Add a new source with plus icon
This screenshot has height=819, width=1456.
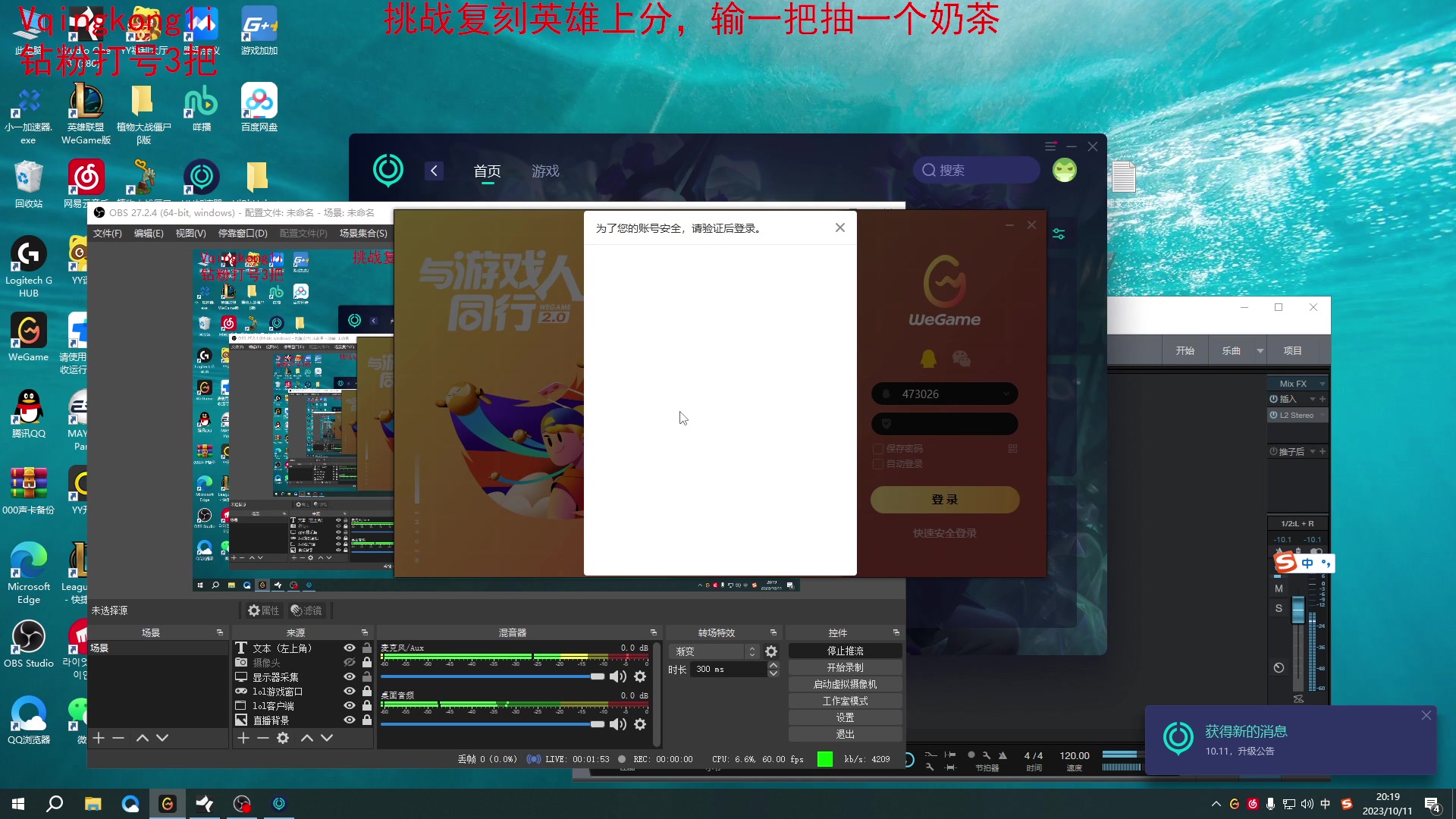pyautogui.click(x=243, y=738)
